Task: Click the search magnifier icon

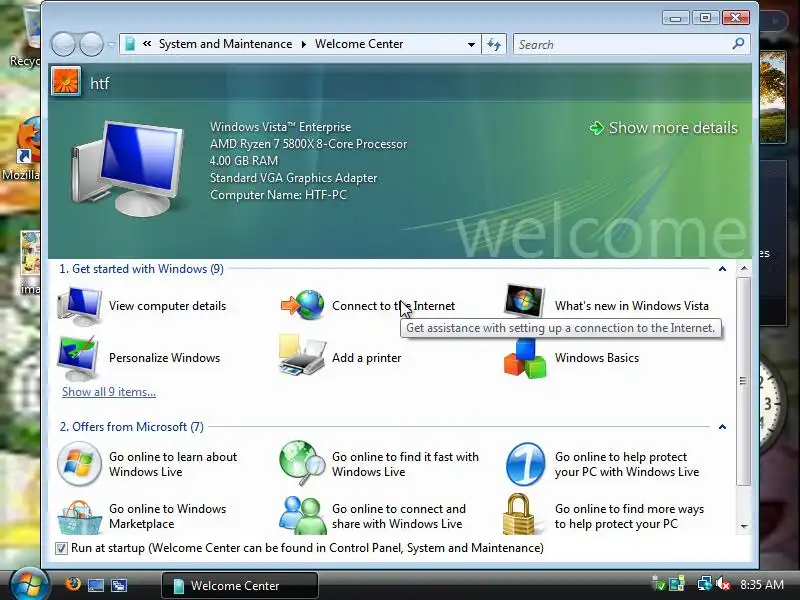Action: 738,44
